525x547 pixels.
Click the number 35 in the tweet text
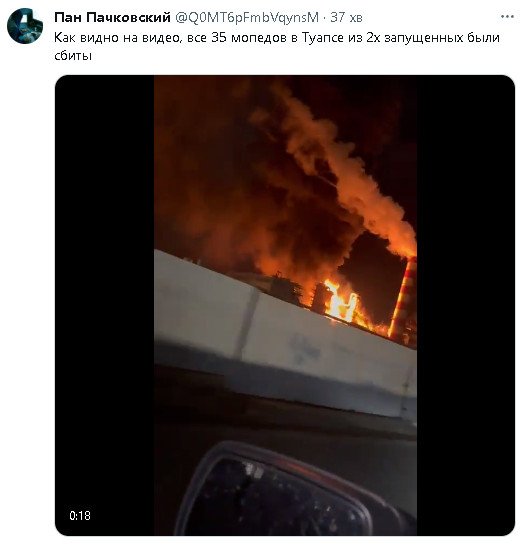coord(219,38)
